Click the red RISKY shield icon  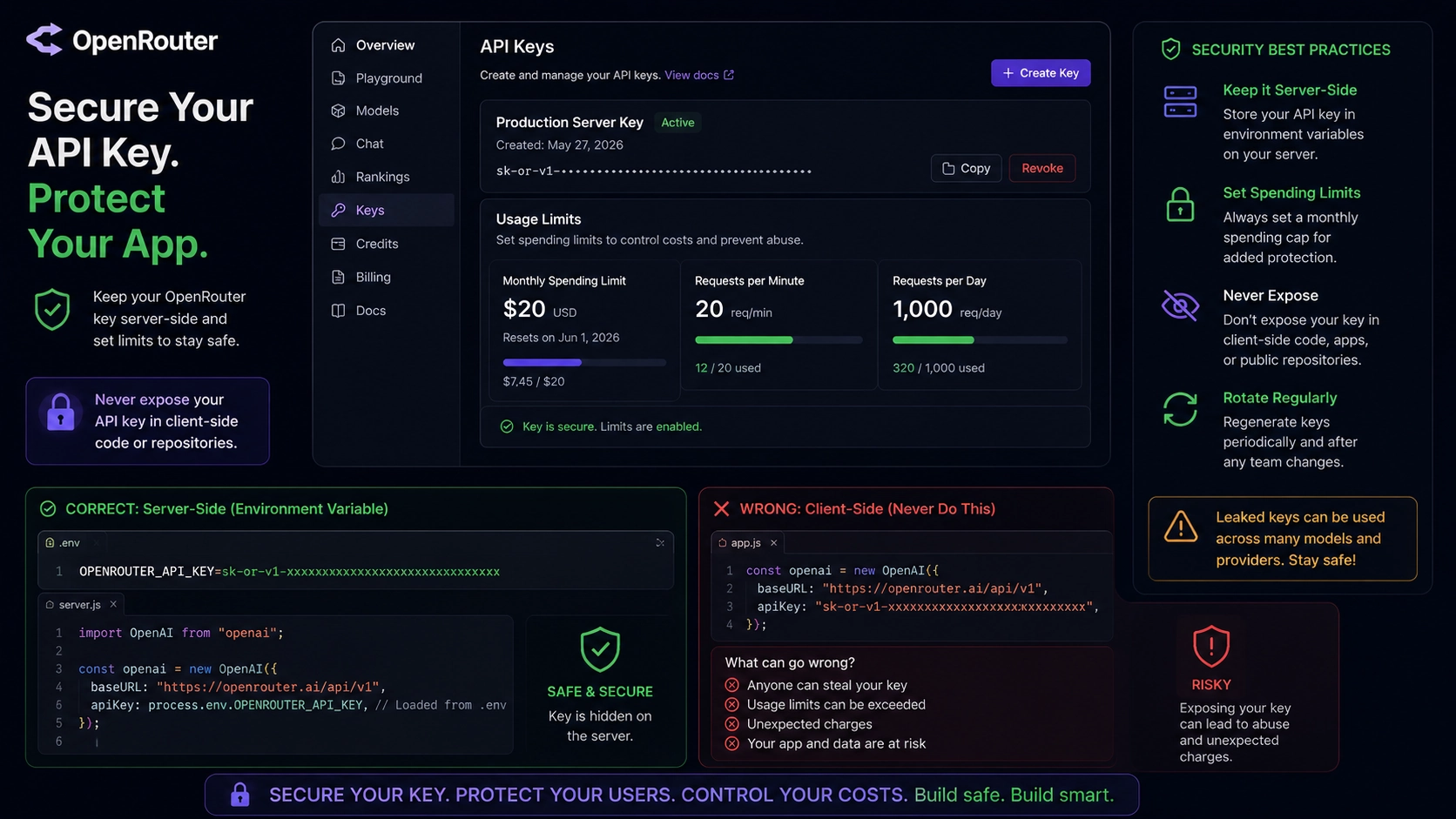(x=1211, y=647)
